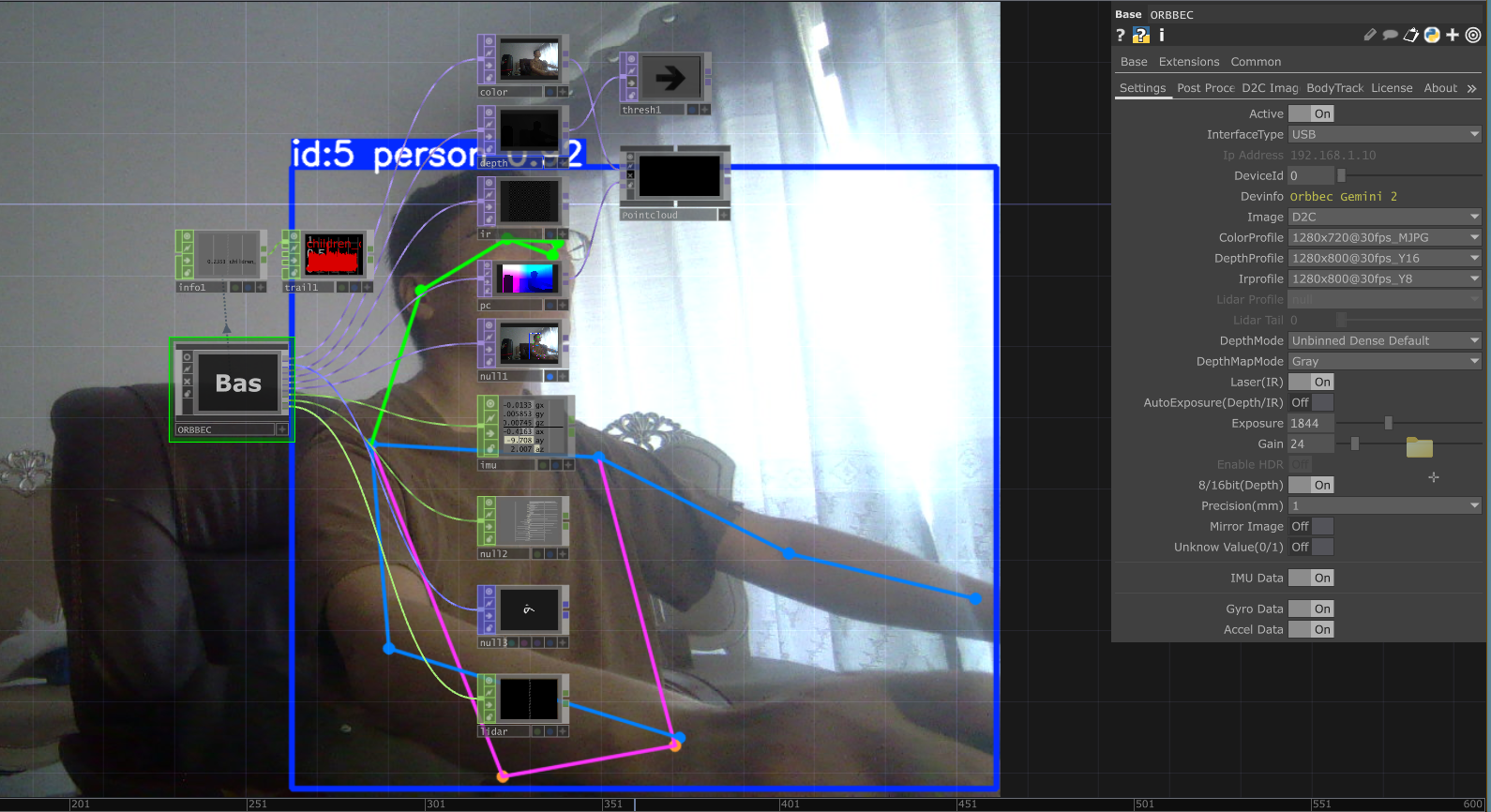This screenshot has width=1491, height=812.
Task: Toggle the Active parameter switch
Action: point(1311,113)
